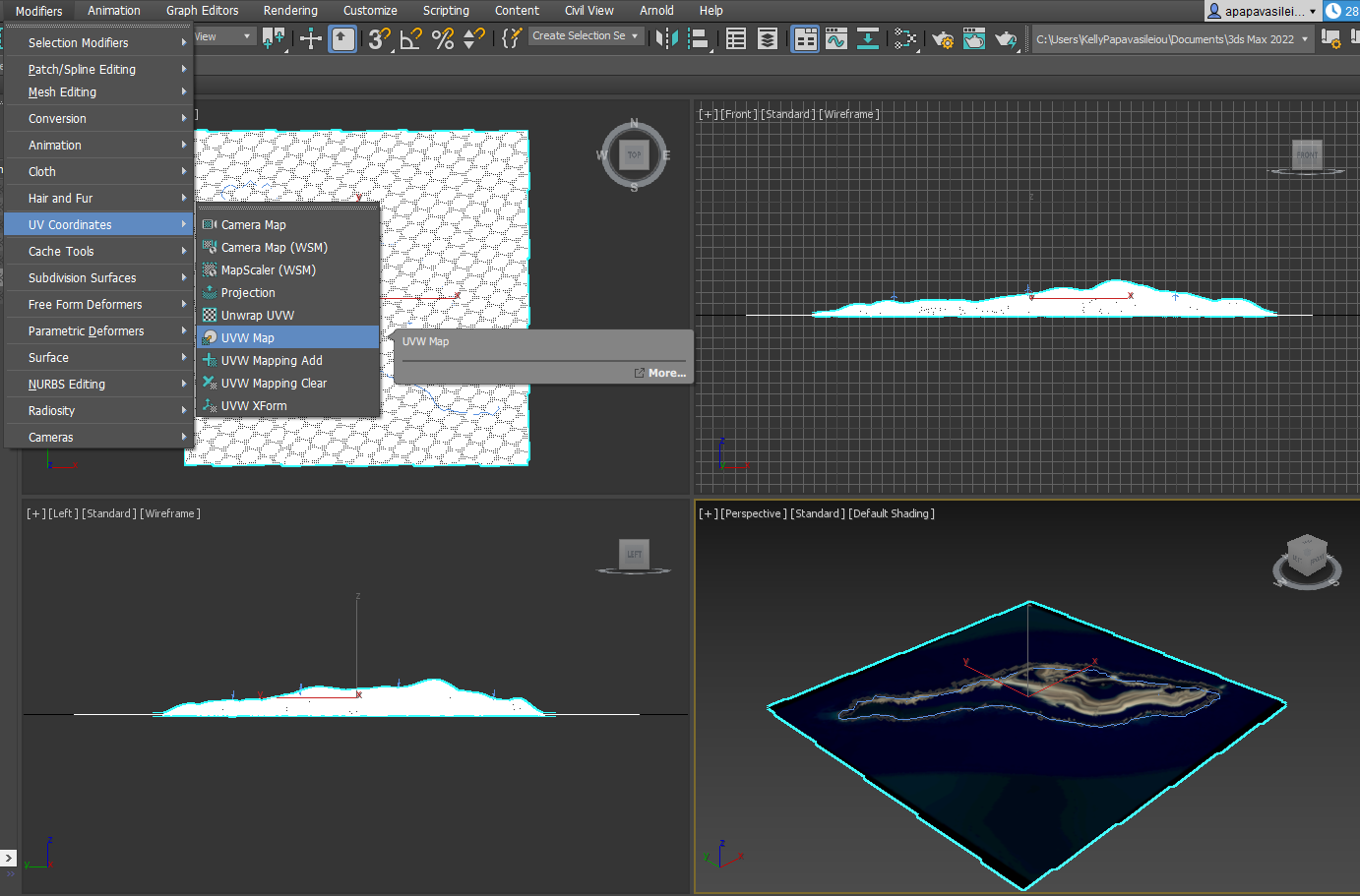The image size is (1360, 896).
Task: Click the Default Shading viewport label
Action: [x=892, y=513]
